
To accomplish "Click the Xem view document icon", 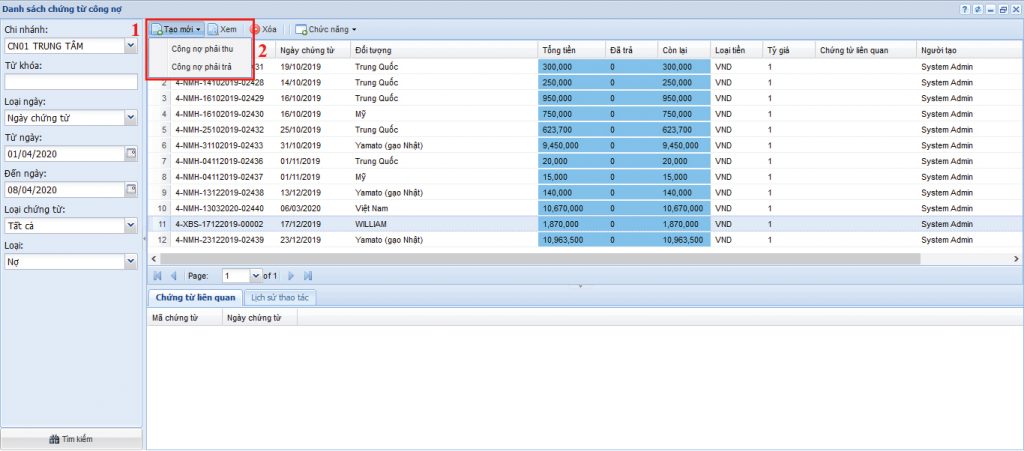I will coord(213,29).
